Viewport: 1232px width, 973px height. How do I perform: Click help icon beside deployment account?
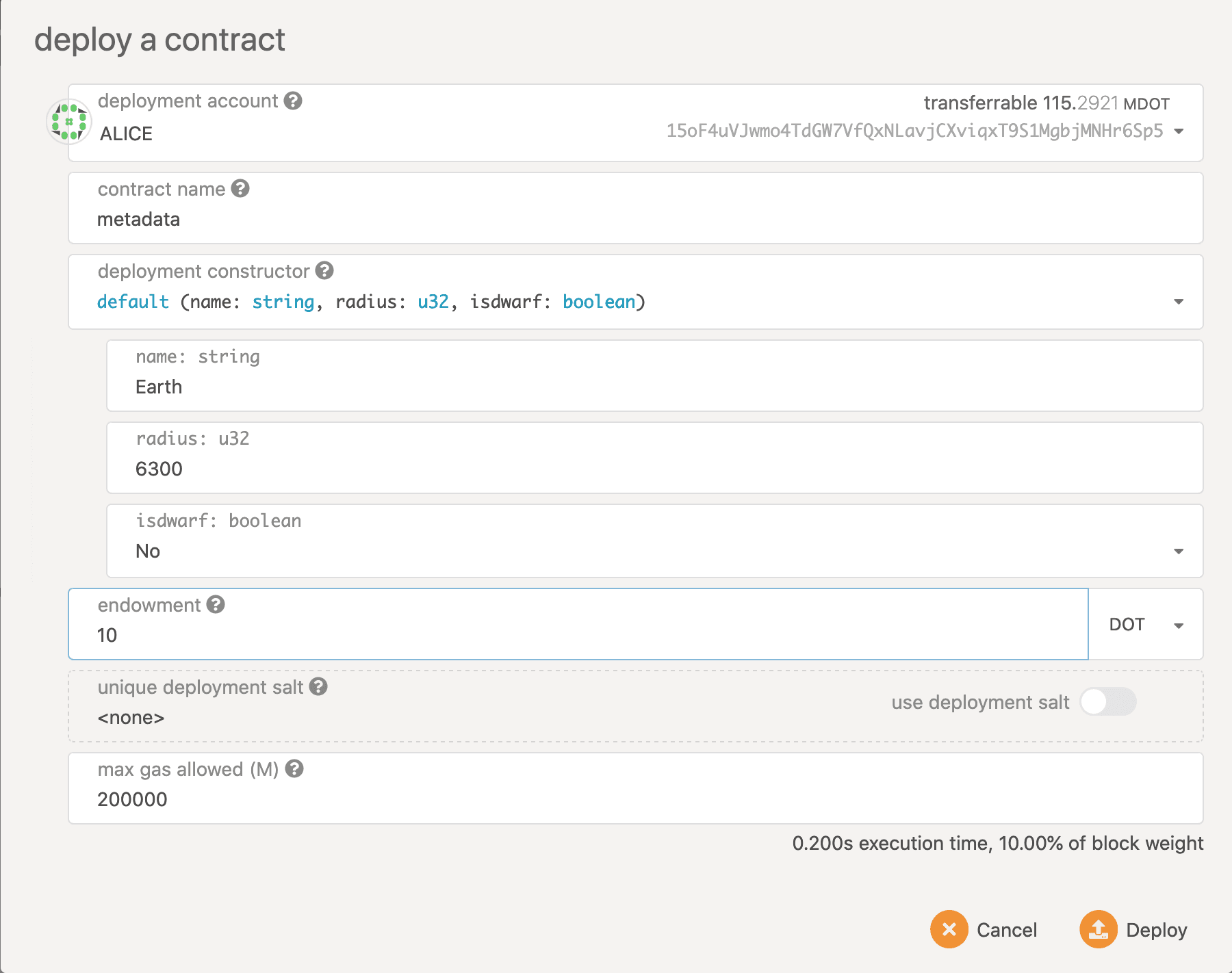[x=293, y=101]
